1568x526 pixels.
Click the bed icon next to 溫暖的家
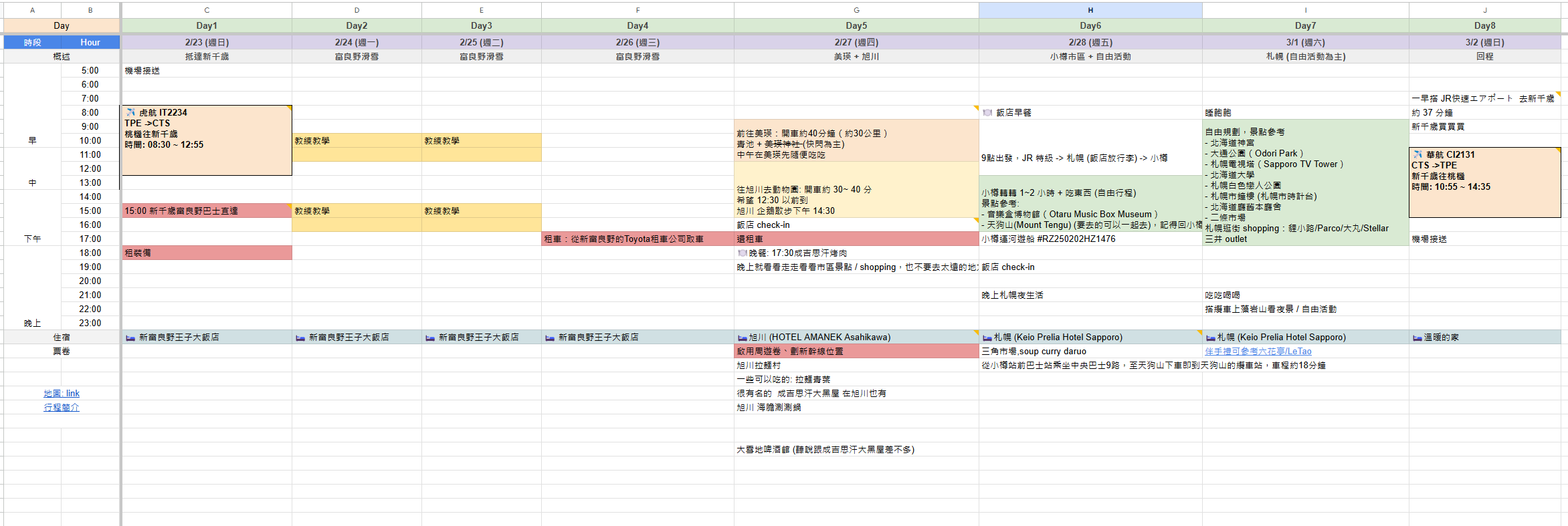coord(1417,338)
